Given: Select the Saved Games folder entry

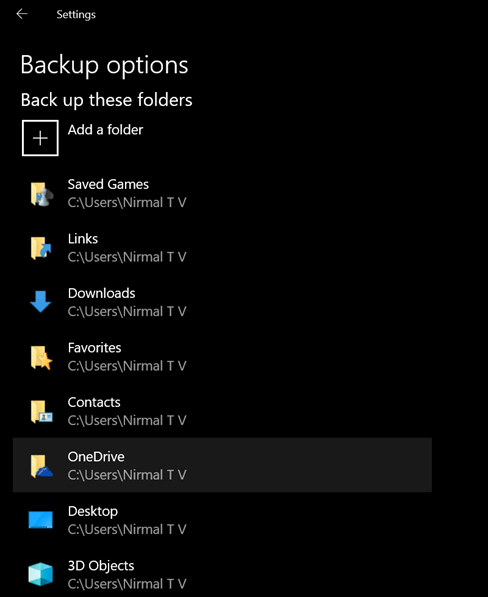Looking at the screenshot, I should [x=222, y=193].
